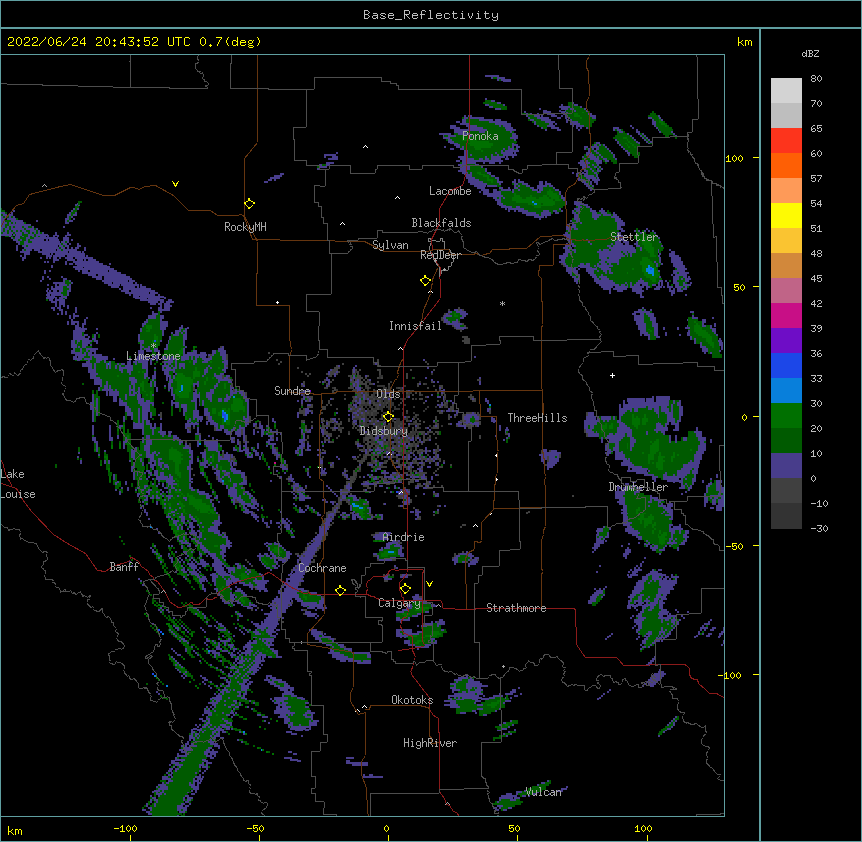Image resolution: width=862 pixels, height=842 pixels.
Task: Click the ThreeHills label
Action: tap(537, 418)
